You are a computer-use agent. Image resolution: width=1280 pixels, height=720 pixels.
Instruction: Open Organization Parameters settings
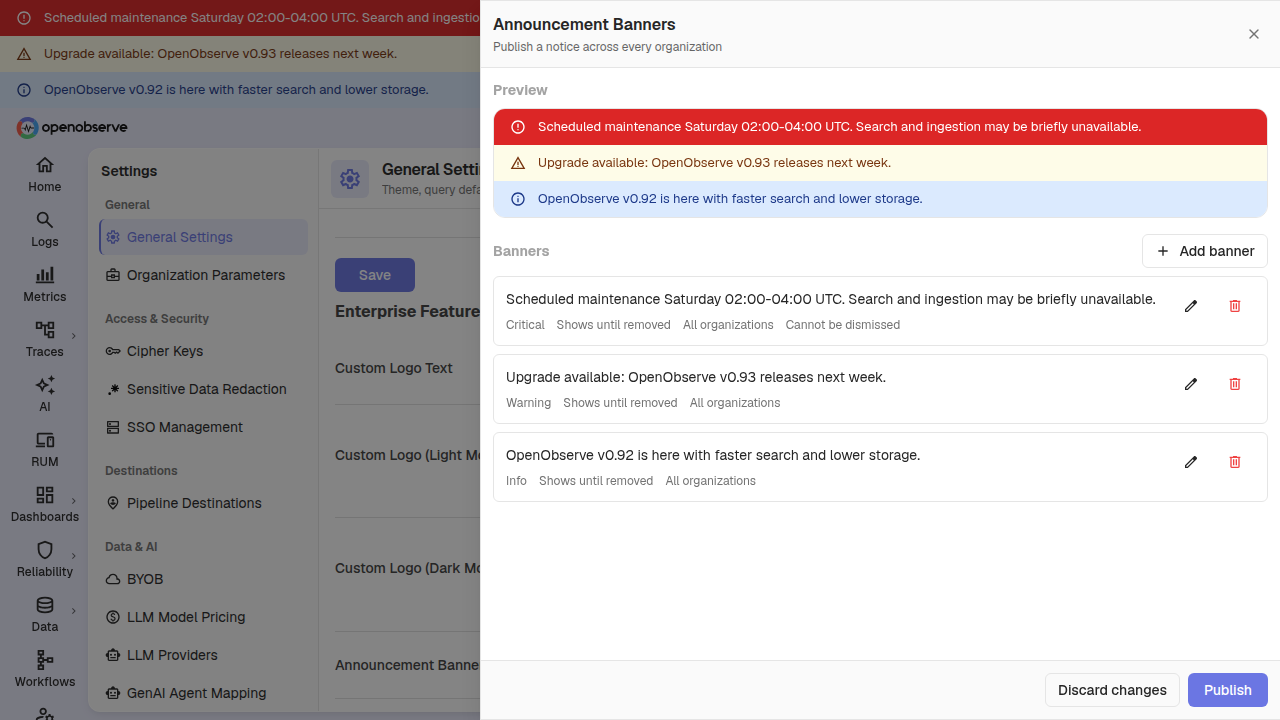point(204,275)
